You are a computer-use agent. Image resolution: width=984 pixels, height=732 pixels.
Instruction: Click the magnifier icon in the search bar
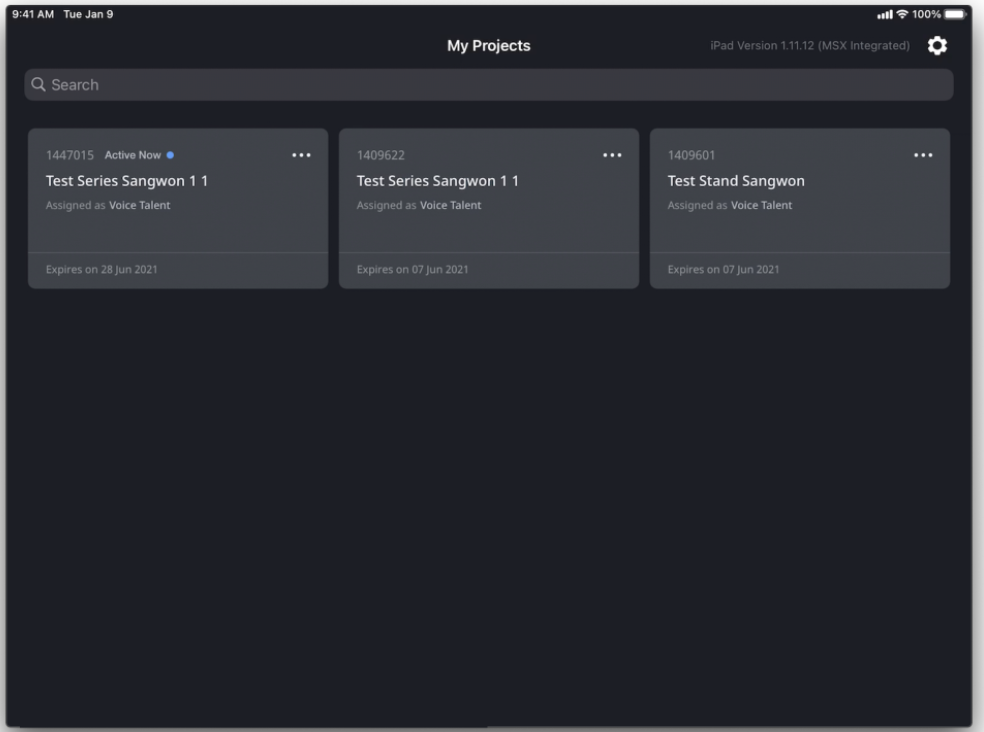39,85
